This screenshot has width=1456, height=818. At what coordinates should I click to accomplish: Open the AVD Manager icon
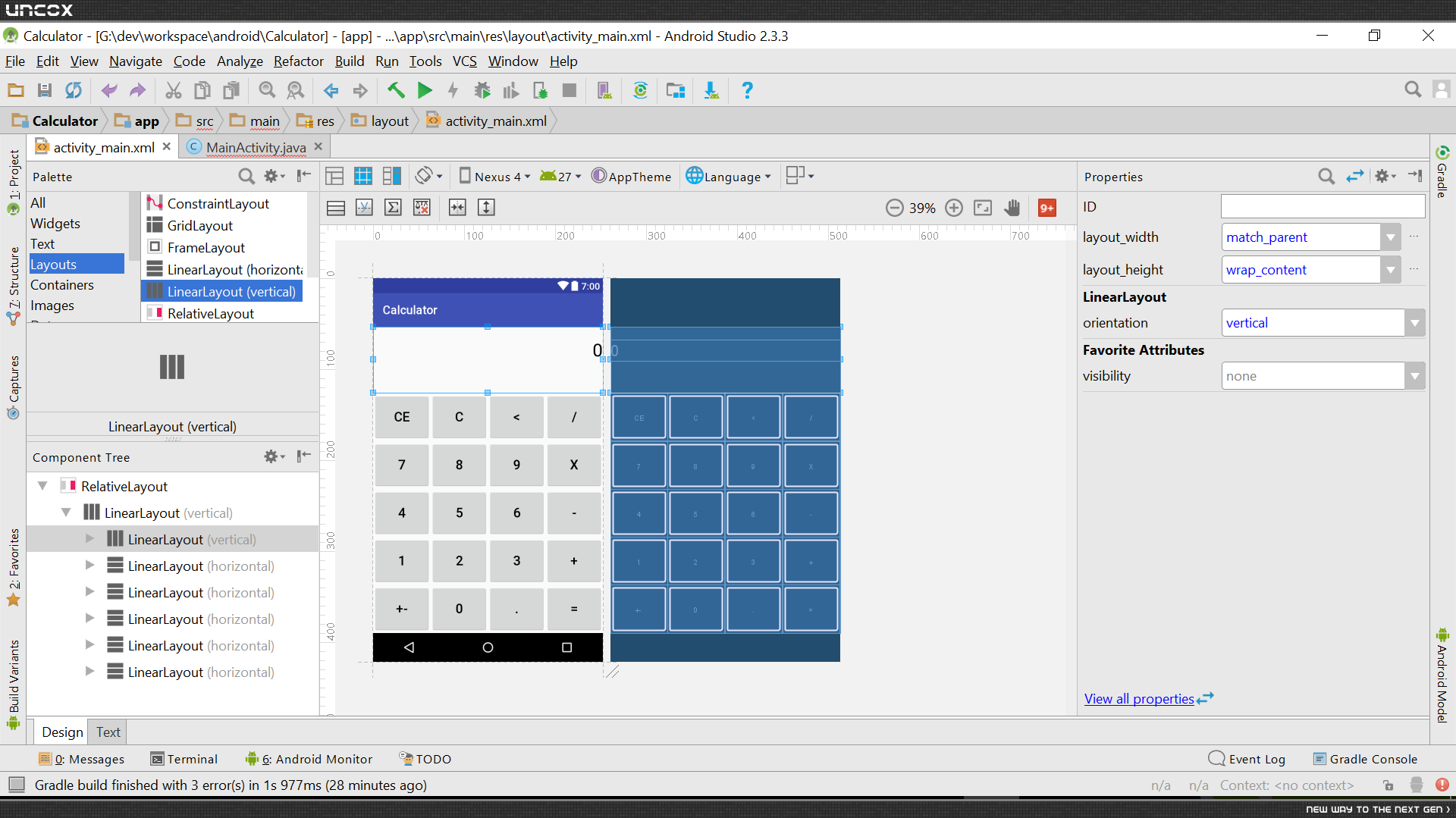[604, 90]
